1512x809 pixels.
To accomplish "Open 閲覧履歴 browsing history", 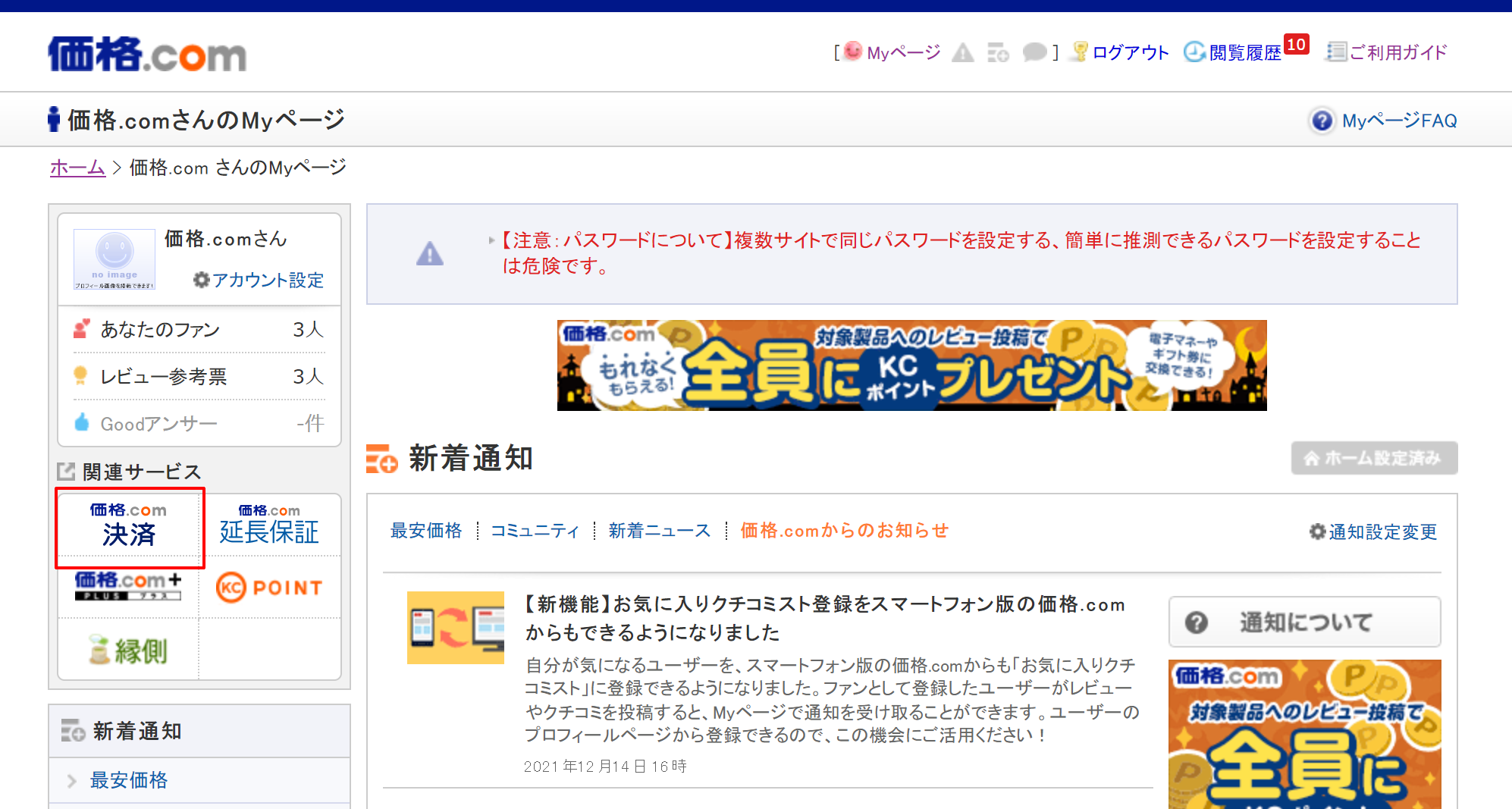I will 1244,52.
